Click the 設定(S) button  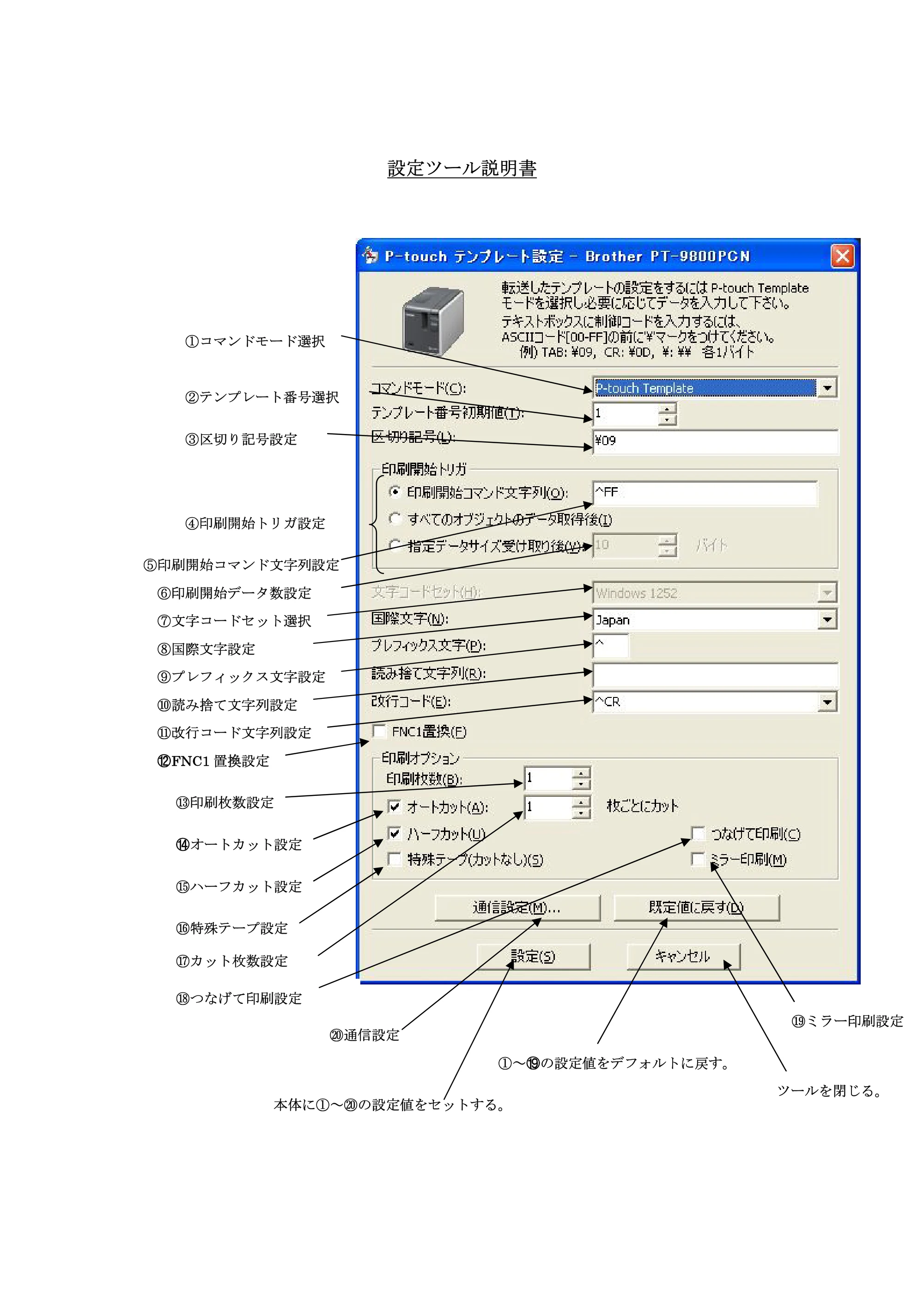pos(534,956)
